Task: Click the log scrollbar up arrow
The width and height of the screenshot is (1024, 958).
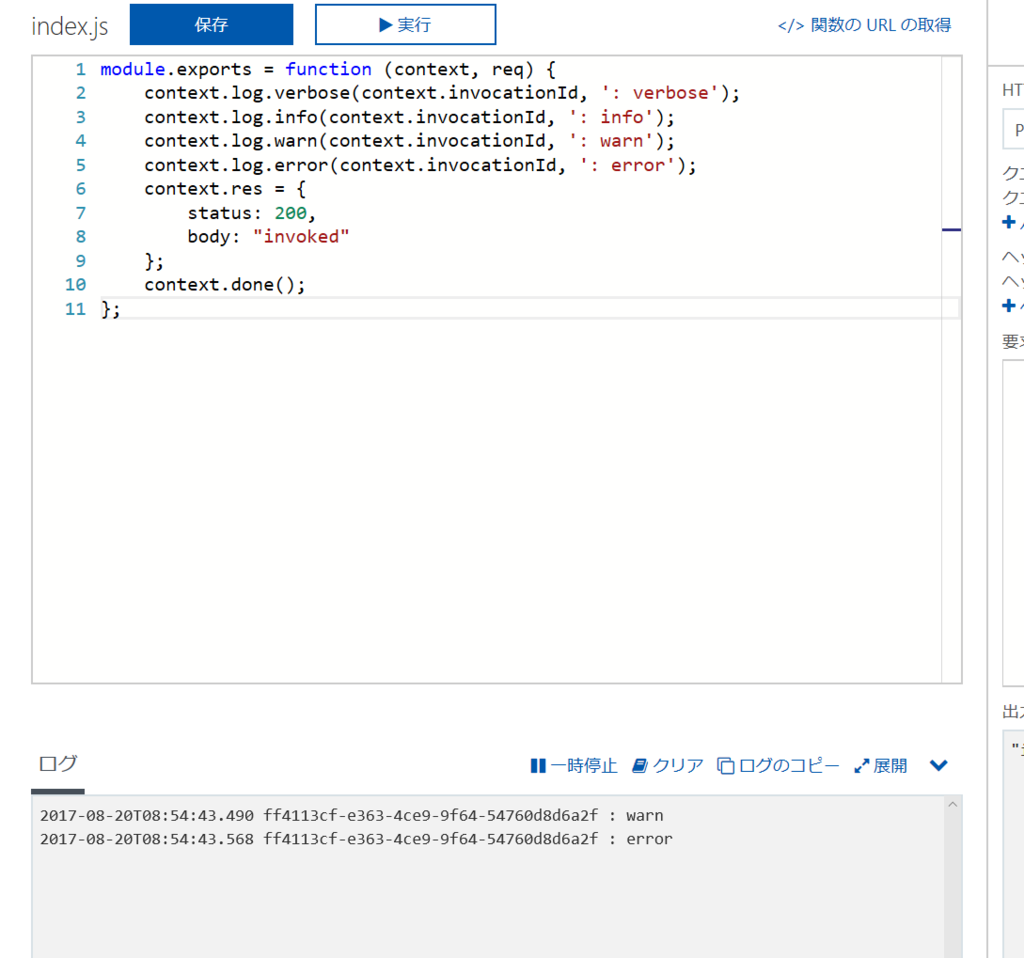Action: click(x=953, y=805)
